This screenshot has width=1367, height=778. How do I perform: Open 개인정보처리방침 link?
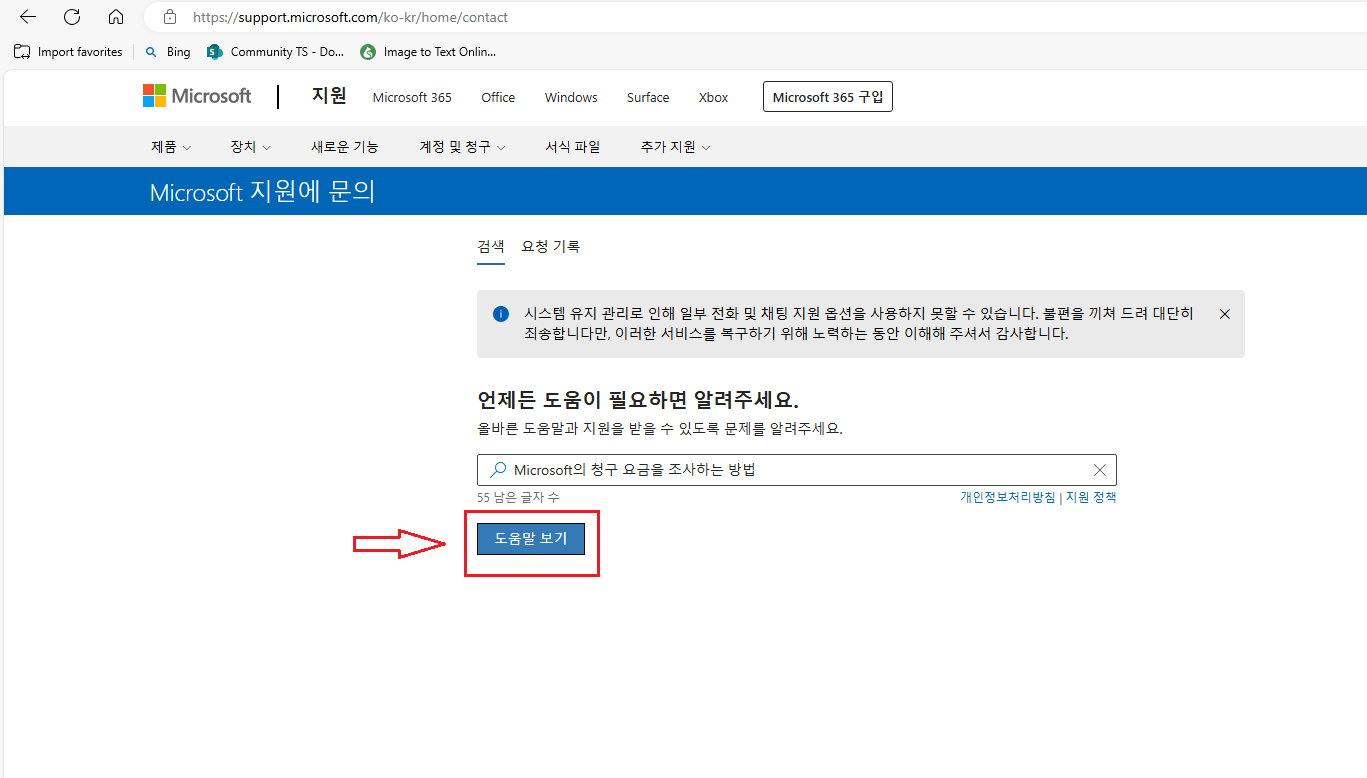coord(1007,497)
